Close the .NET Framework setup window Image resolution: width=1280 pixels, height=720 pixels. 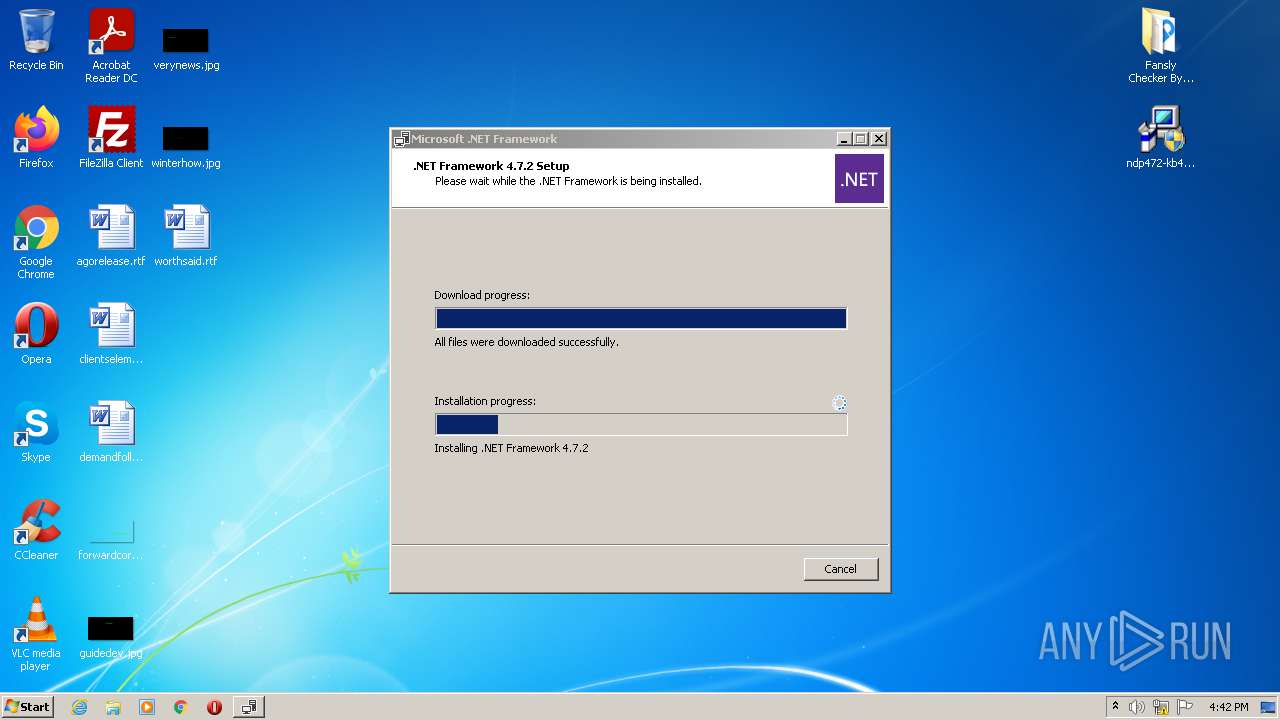tap(879, 139)
